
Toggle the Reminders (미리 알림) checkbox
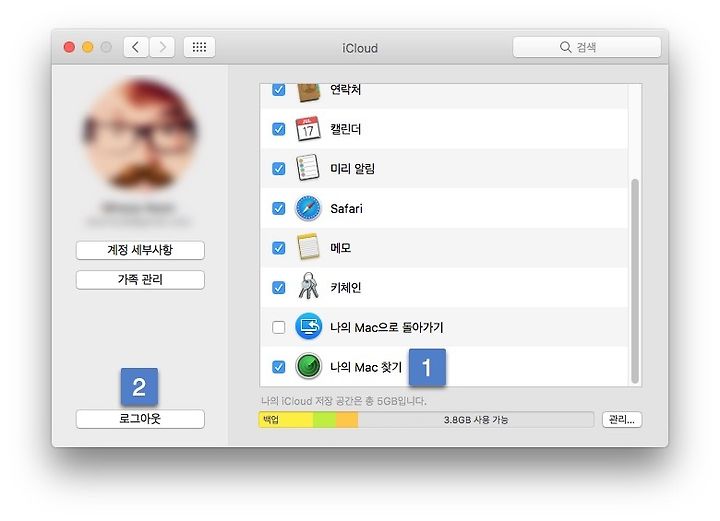[279, 168]
